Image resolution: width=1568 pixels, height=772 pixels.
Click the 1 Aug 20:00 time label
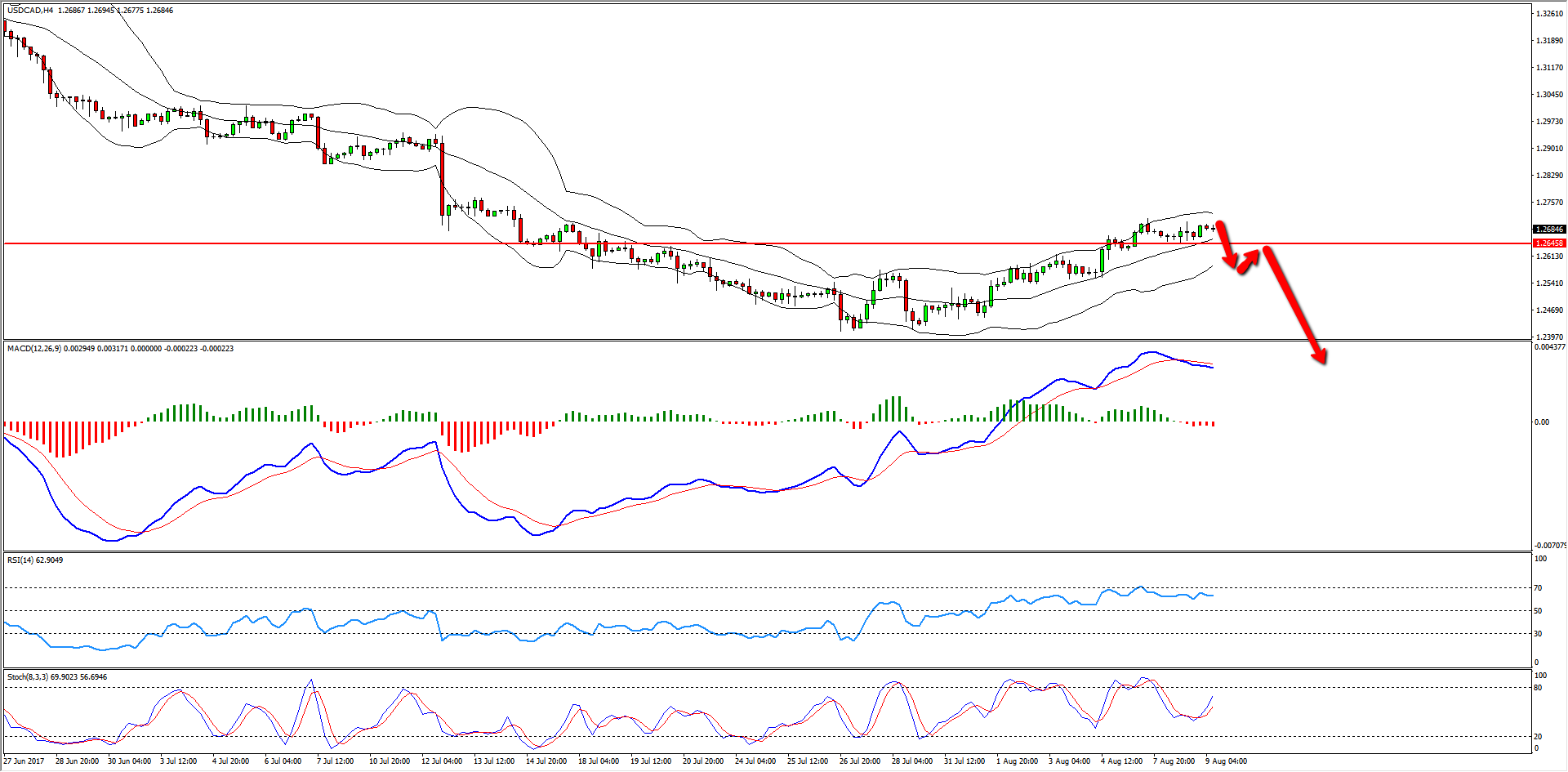click(1017, 761)
